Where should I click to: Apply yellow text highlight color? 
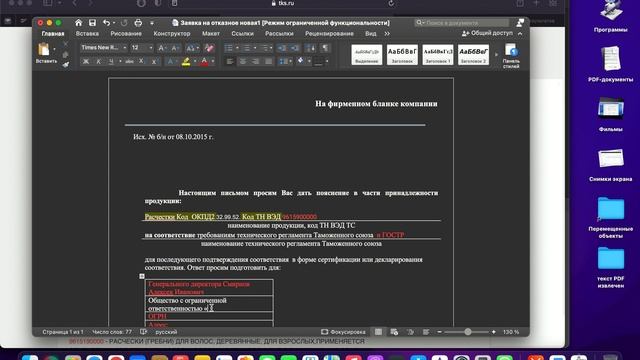[186, 61]
